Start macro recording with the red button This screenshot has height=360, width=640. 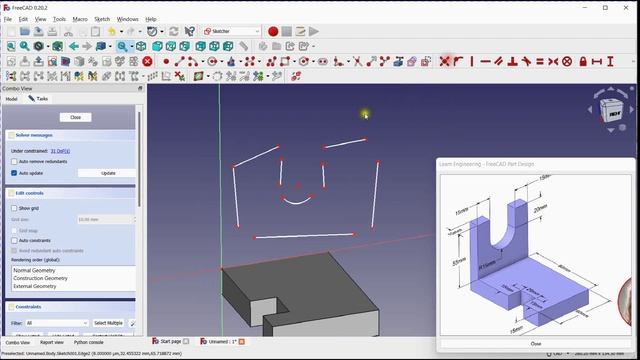click(x=273, y=31)
